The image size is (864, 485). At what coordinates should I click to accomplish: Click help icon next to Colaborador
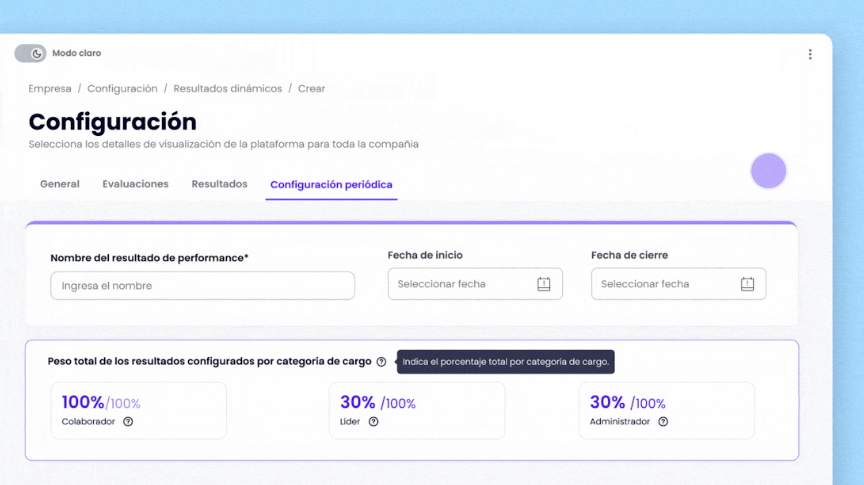(128, 422)
